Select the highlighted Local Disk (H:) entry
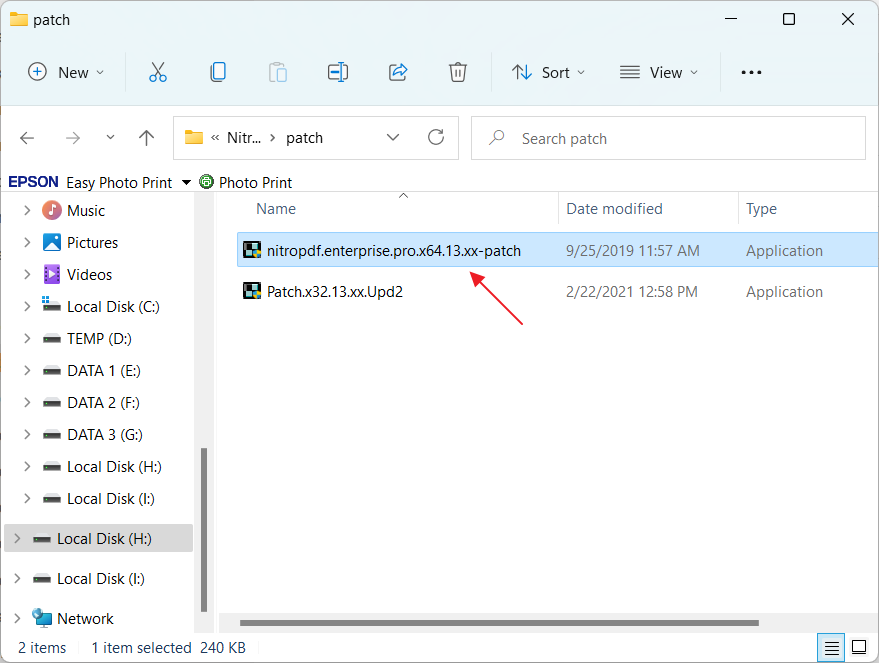Image resolution: width=879 pixels, height=663 pixels. (x=98, y=538)
